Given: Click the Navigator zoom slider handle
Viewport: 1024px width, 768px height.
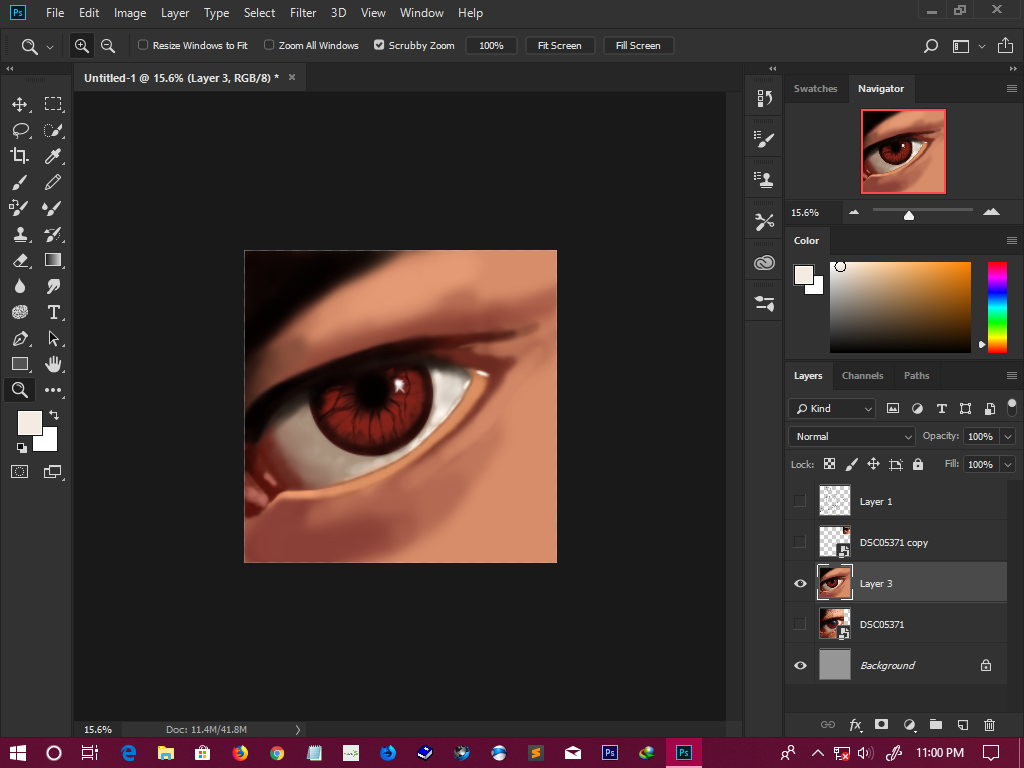Looking at the screenshot, I should pos(908,215).
